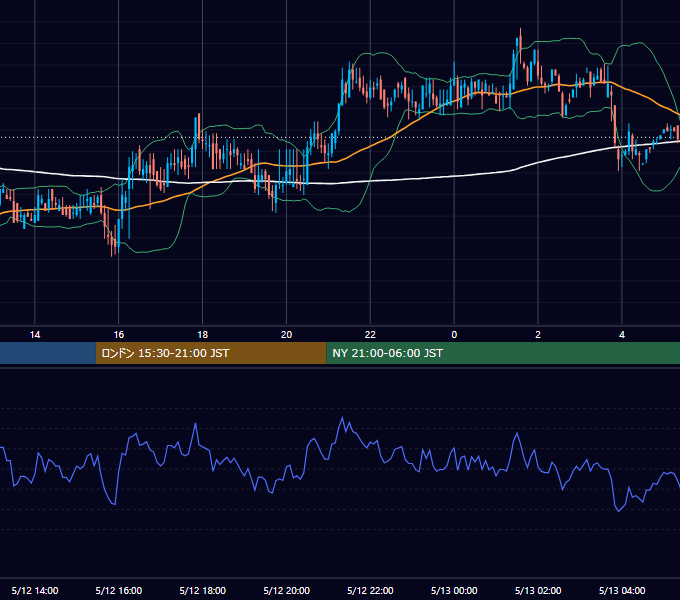
Task: Click the 5/13 02:00 date label
Action: [538, 590]
